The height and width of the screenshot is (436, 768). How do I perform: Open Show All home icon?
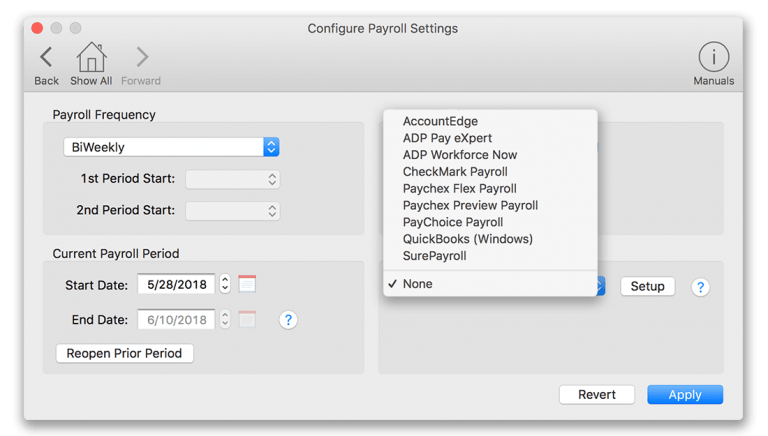(x=91, y=57)
